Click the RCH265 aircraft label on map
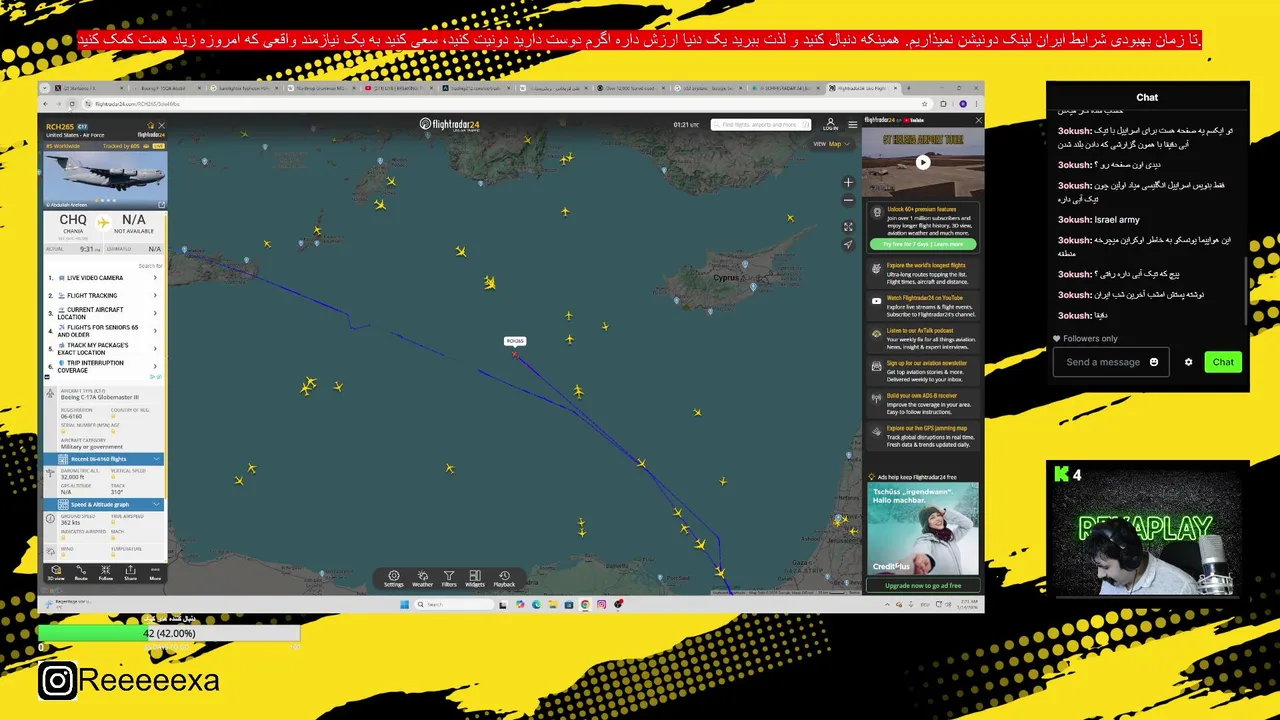The image size is (1280, 720). coord(515,341)
